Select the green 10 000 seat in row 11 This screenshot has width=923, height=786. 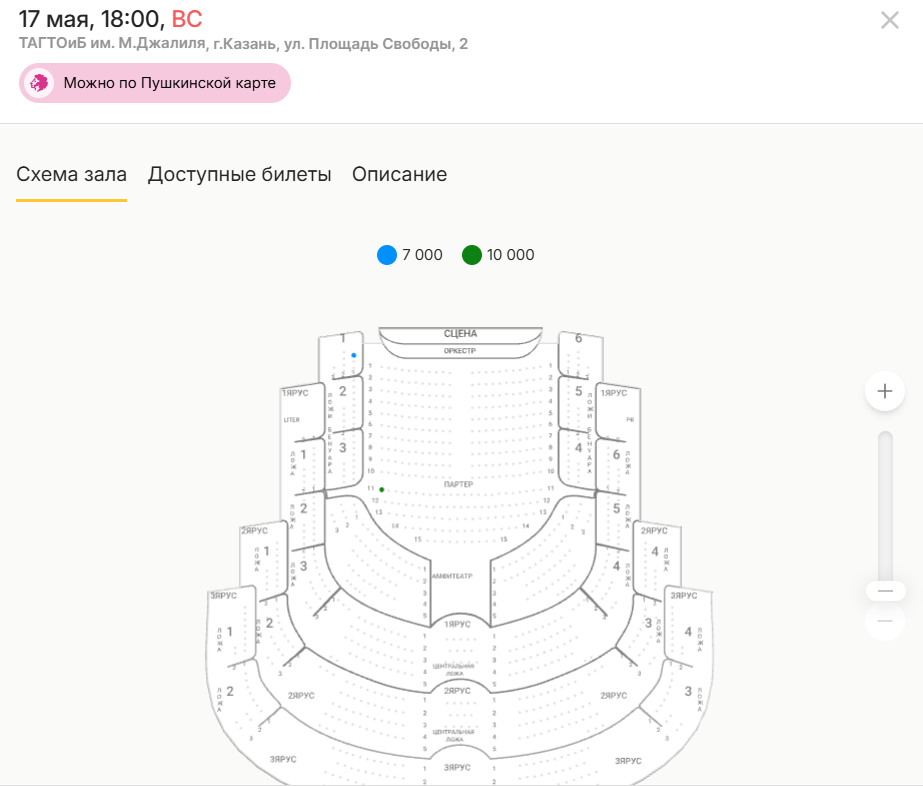[382, 489]
